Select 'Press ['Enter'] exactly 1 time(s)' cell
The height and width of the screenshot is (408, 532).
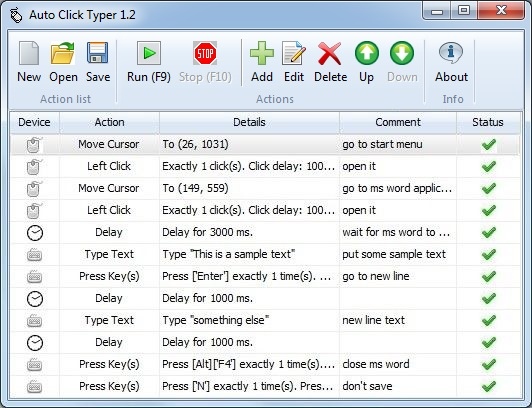point(249,276)
